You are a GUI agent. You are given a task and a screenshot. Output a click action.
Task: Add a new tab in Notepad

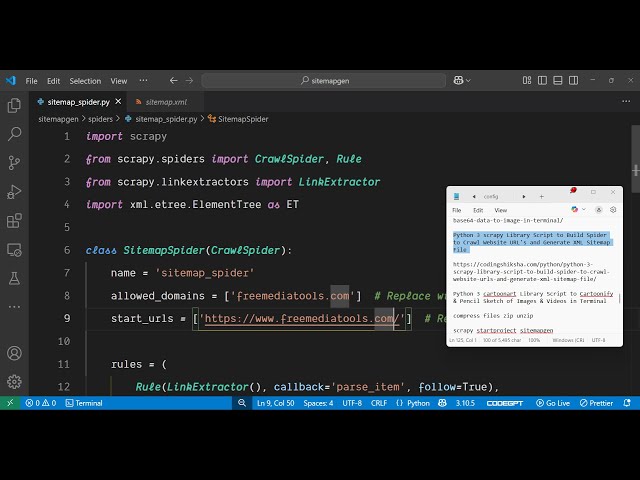point(542,197)
